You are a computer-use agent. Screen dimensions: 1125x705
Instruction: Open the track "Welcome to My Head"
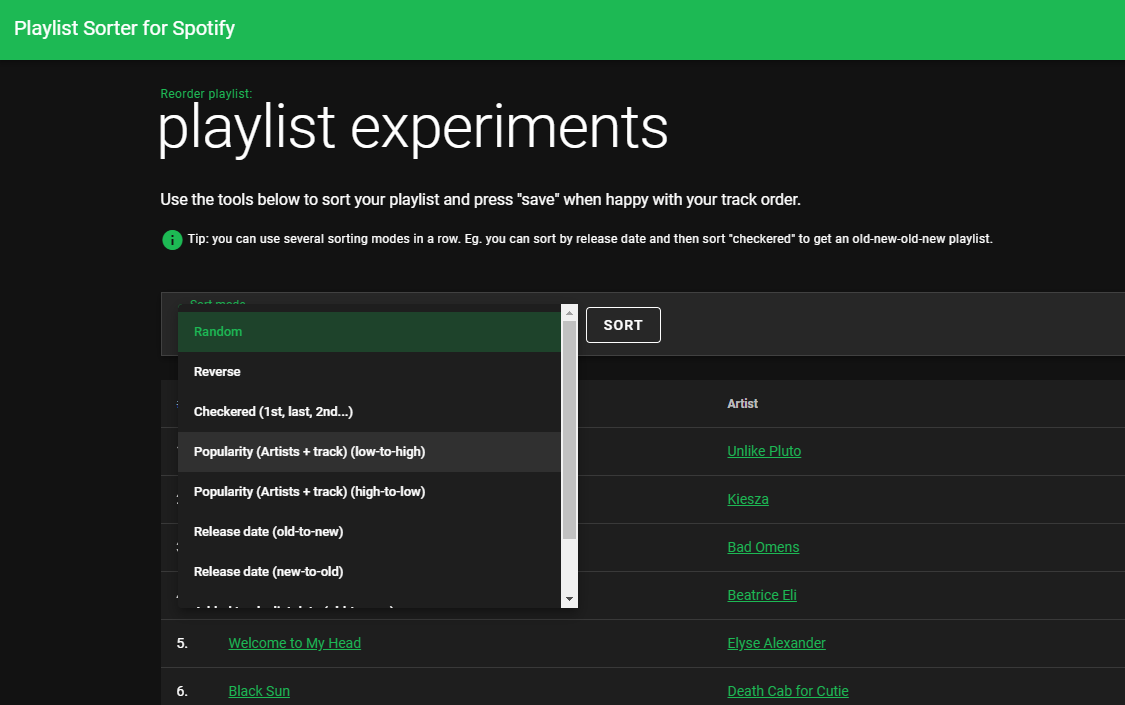coord(294,643)
